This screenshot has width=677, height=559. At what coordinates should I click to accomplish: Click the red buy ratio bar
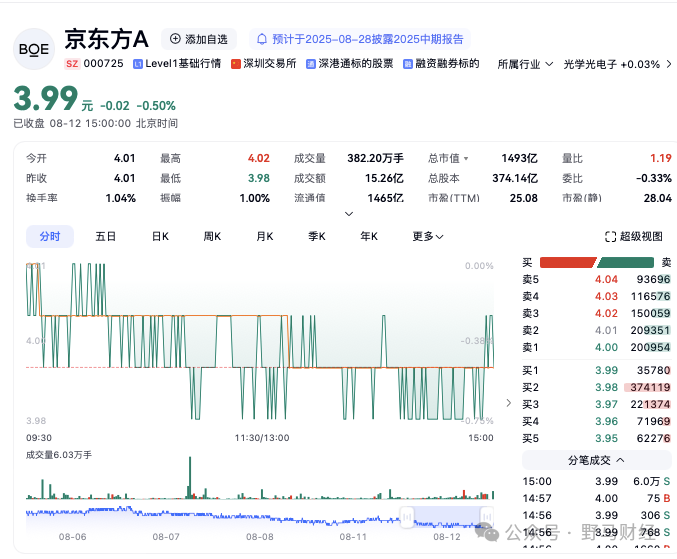pos(568,262)
